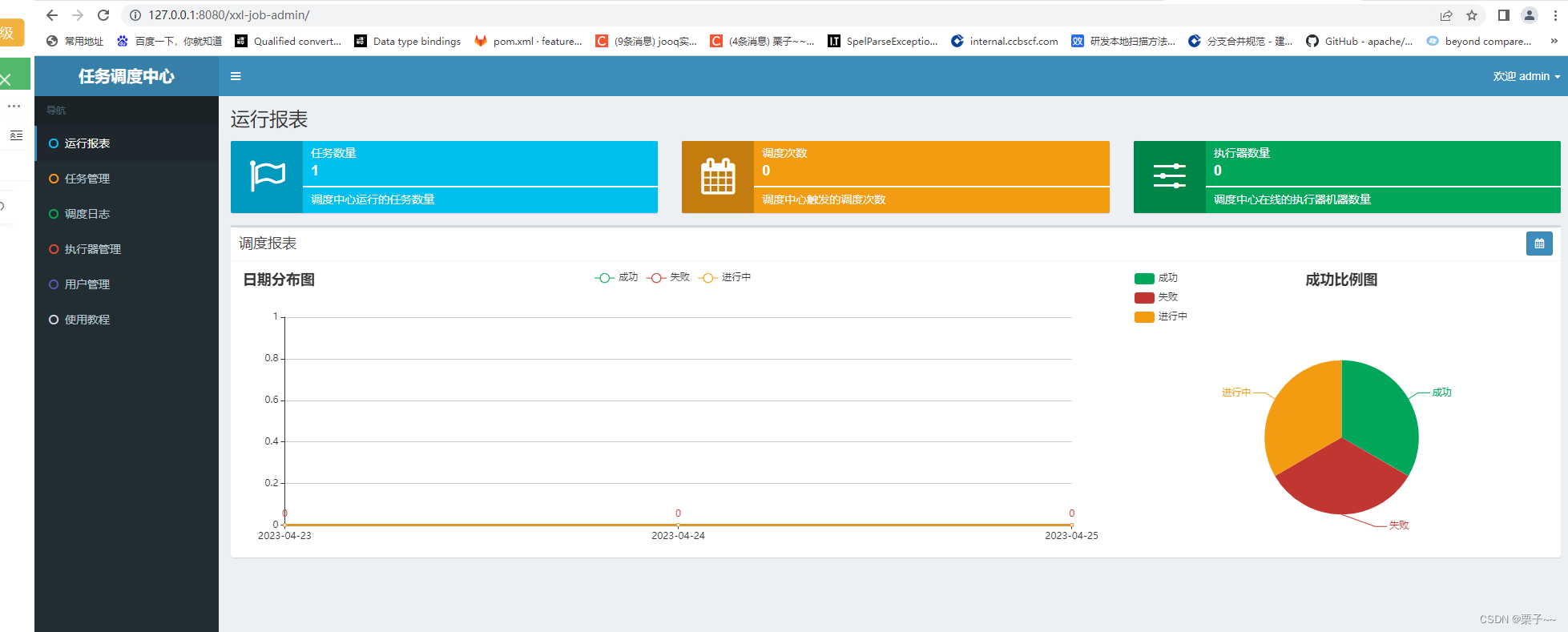Image resolution: width=1568 pixels, height=632 pixels.
Task: Click the 日期分布图 chart title
Action: pos(279,280)
